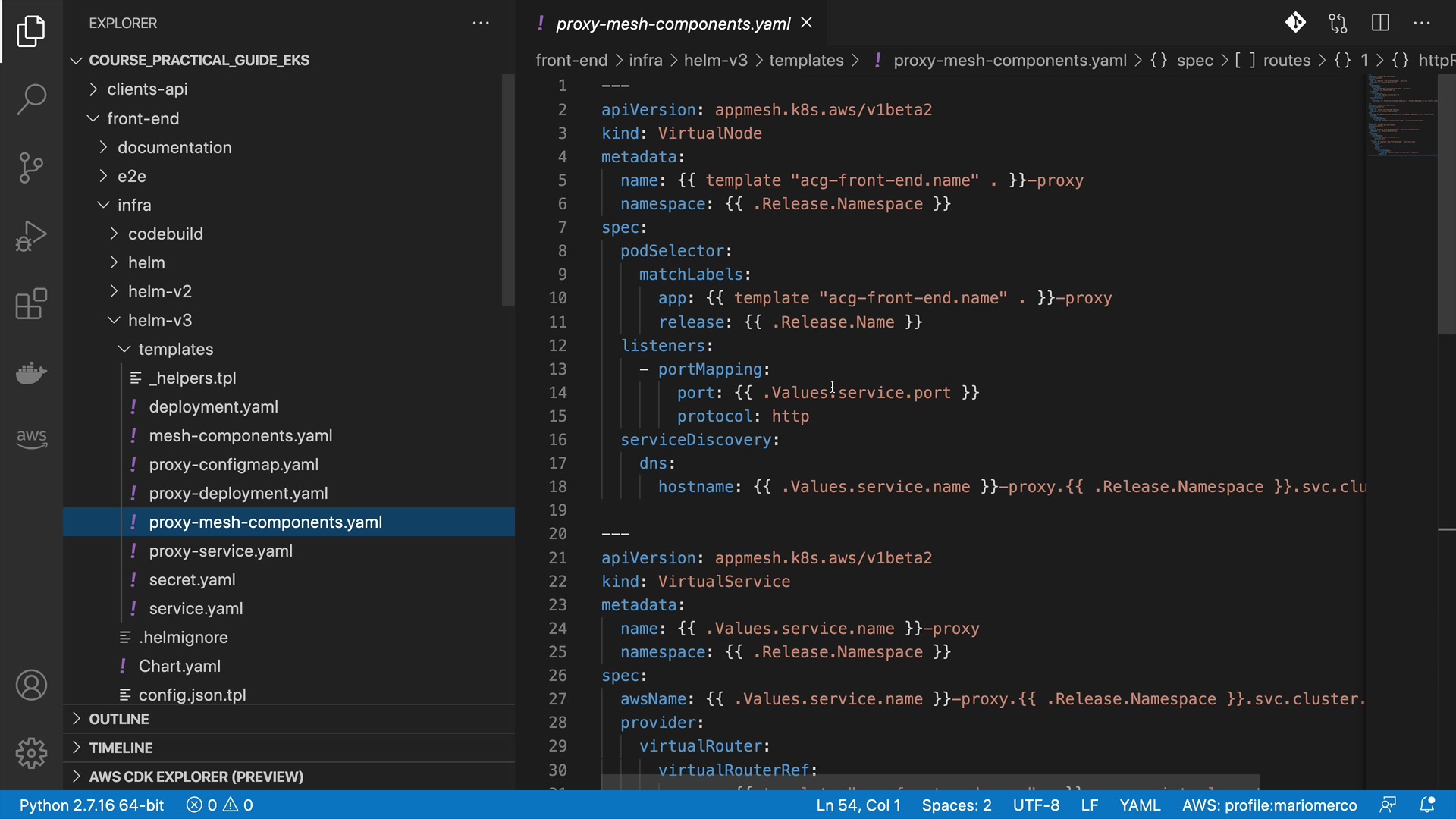Open the Search view in activity bar
The height and width of the screenshot is (819, 1456).
coord(31,99)
